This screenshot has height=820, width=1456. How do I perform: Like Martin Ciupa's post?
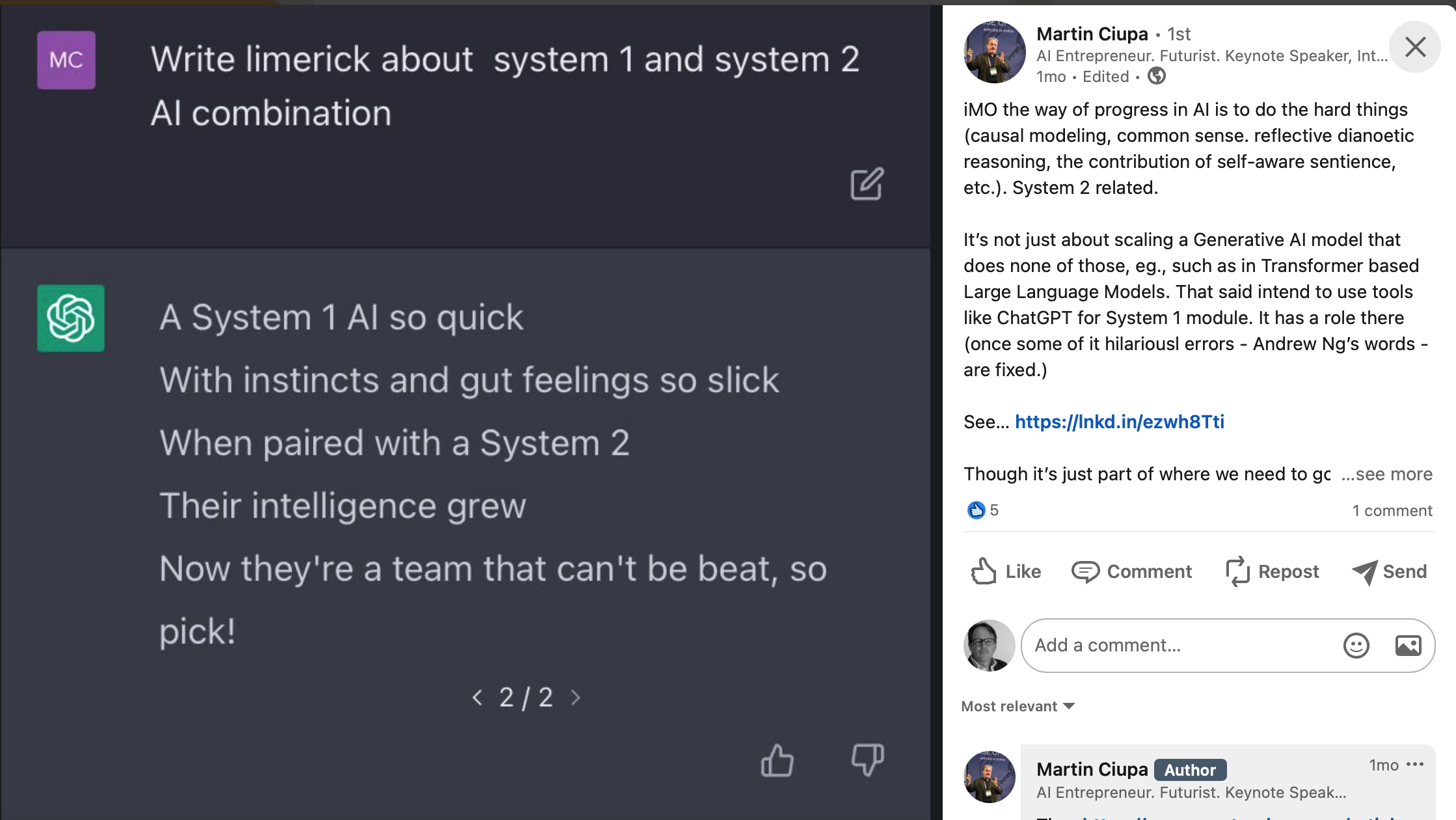point(1006,571)
